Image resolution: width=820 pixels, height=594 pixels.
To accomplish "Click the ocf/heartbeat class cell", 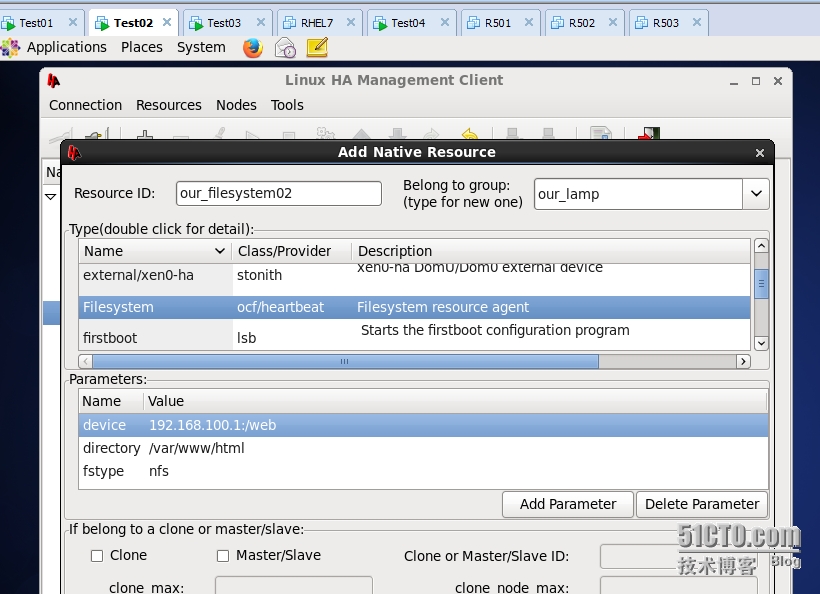I will [x=280, y=307].
